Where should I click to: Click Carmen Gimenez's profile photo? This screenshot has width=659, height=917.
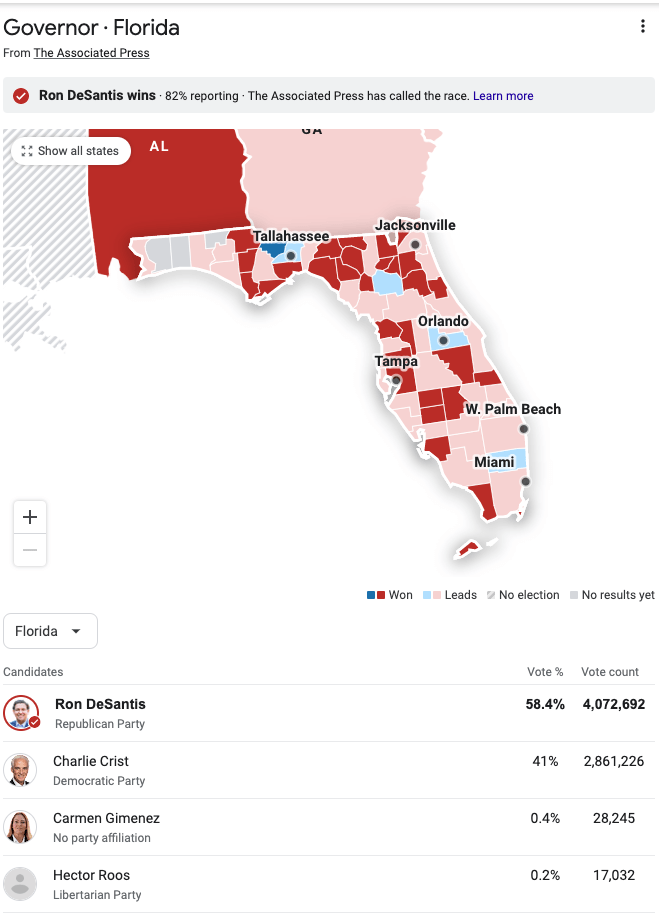[20, 827]
